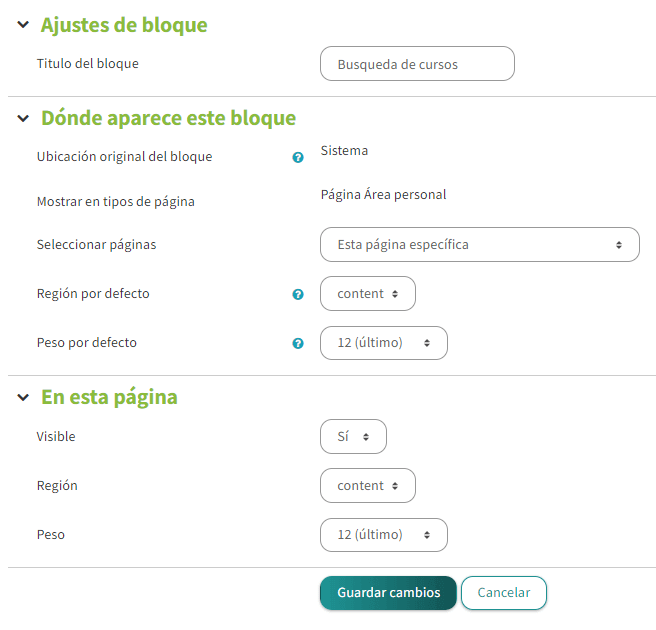Click the Sistema location text
This screenshot has height=630, width=656.
click(344, 151)
